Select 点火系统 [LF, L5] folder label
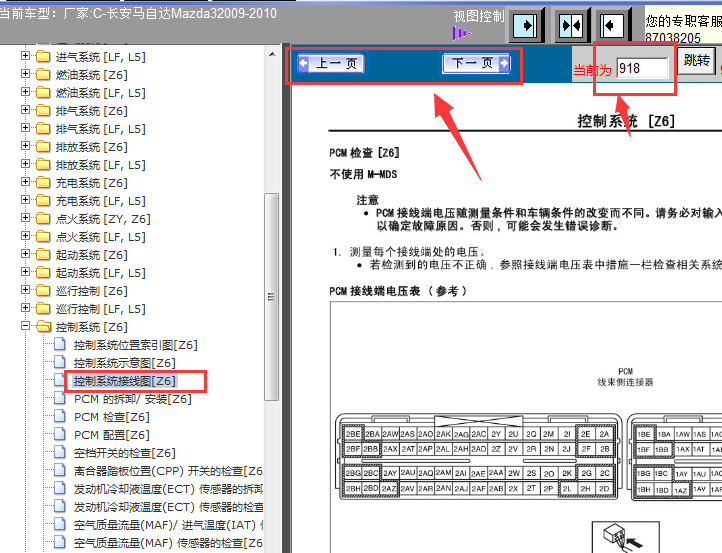The width and height of the screenshot is (722, 553). [100, 237]
